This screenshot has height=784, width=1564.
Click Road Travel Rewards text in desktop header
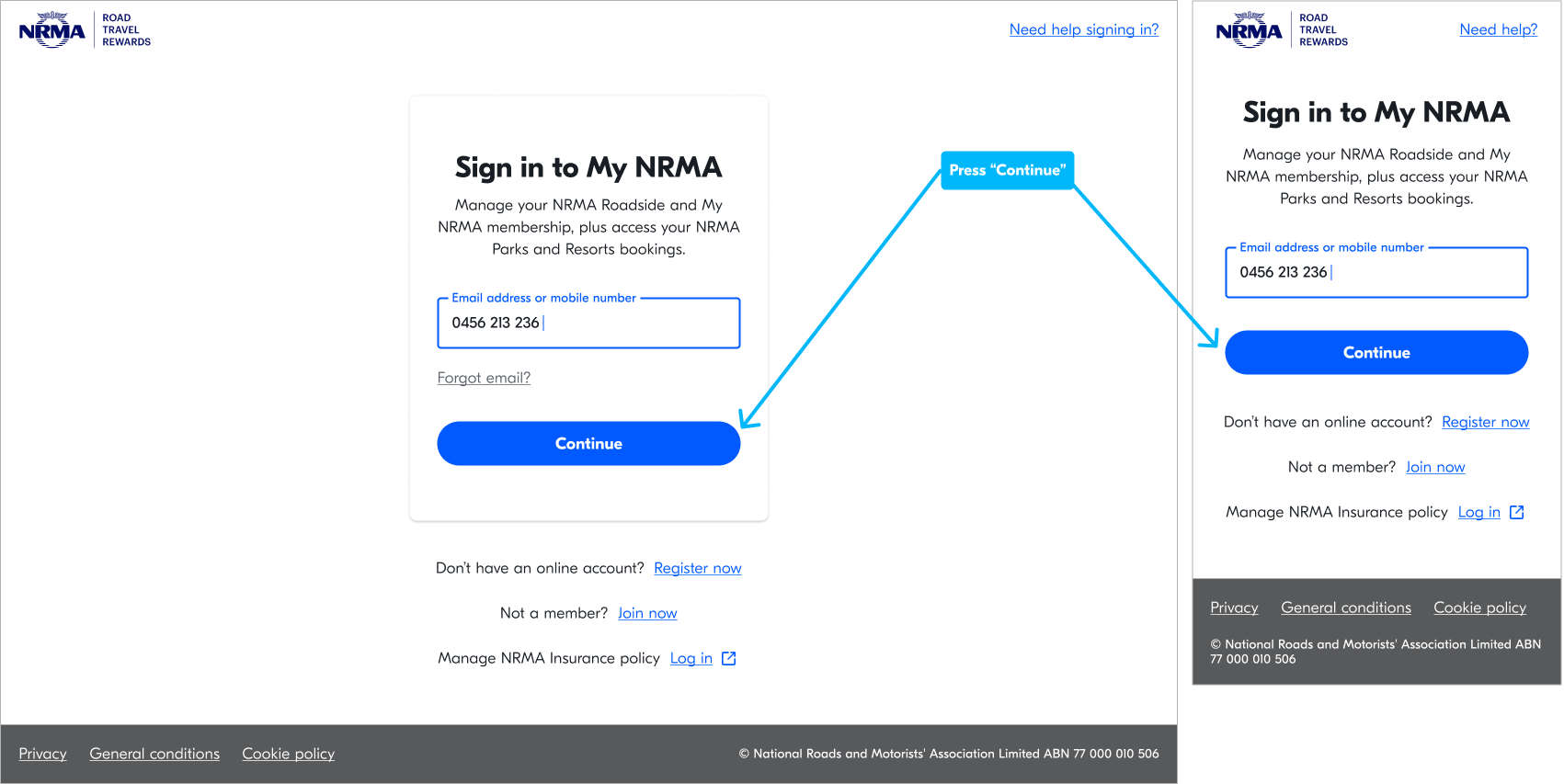click(x=126, y=29)
